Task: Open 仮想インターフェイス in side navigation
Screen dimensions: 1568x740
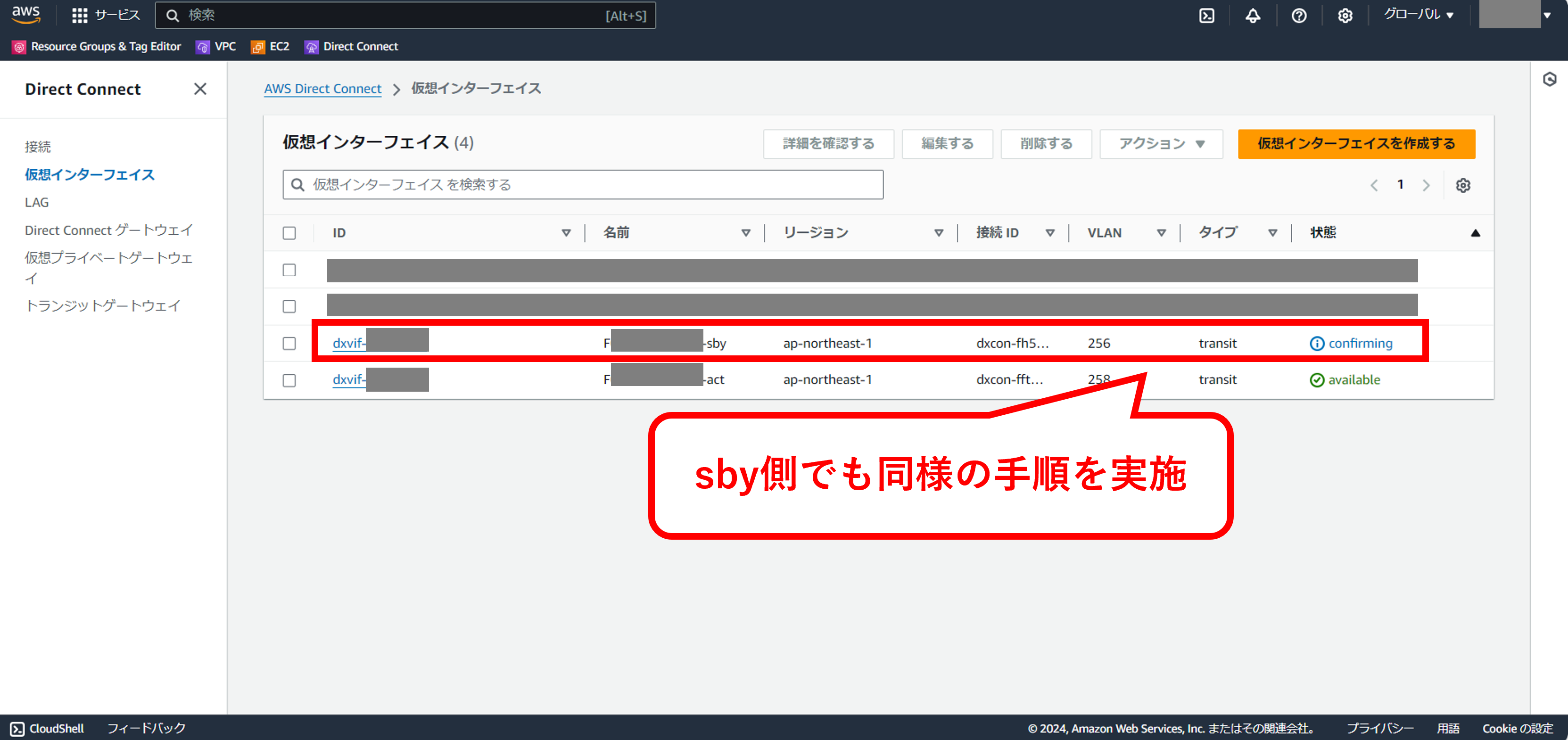Action: pos(90,175)
